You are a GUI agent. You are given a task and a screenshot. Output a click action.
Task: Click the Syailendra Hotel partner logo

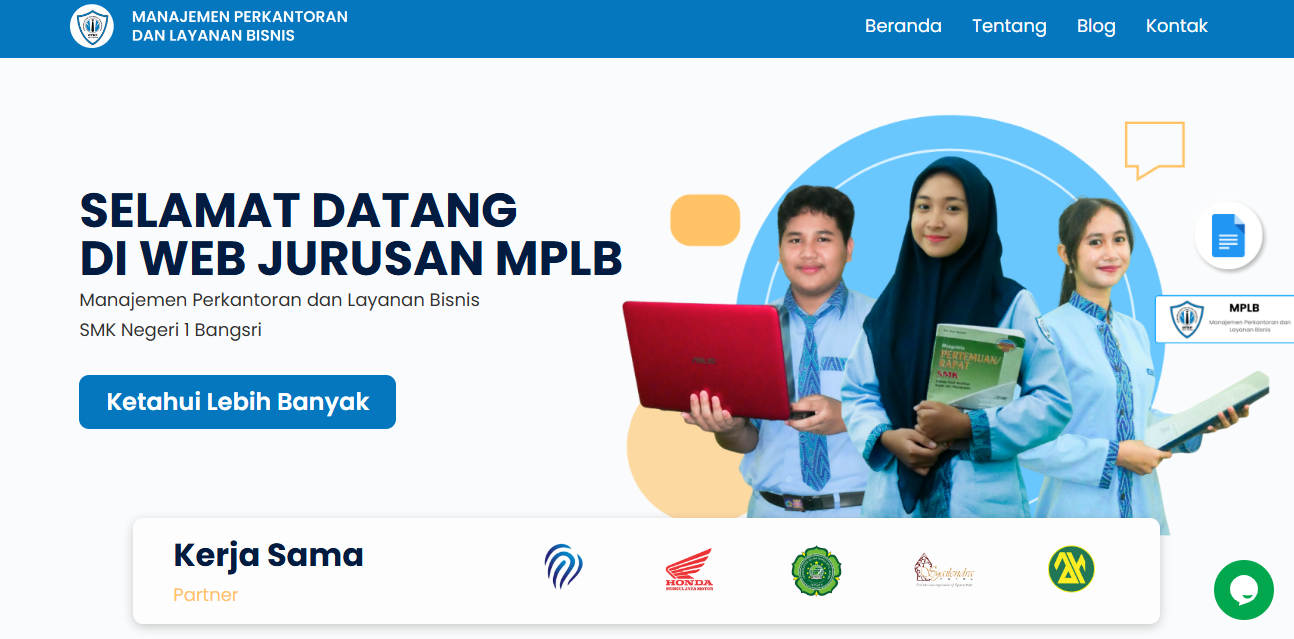tap(942, 571)
